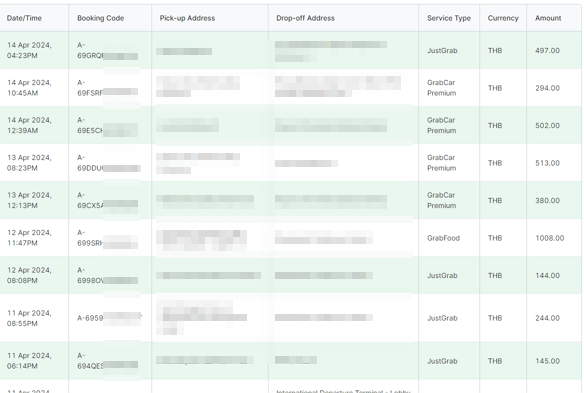Click the Service Type column header
584x393 pixels.
(x=449, y=18)
